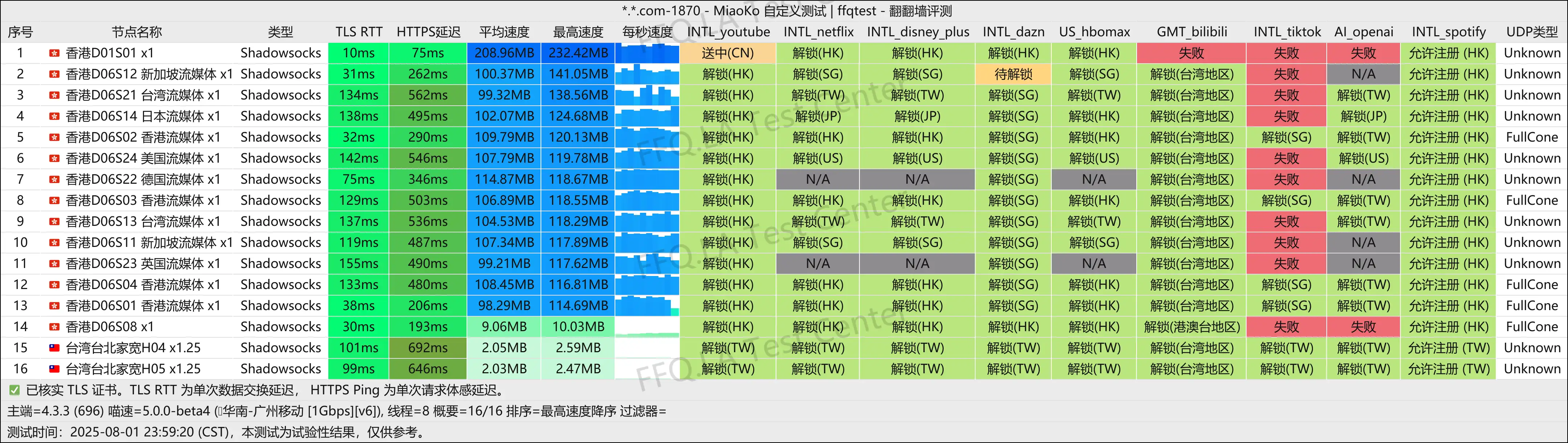The height and width of the screenshot is (443, 1568).
Task: Click the 解锁(US) netflix cell in row 6
Action: coord(818,158)
